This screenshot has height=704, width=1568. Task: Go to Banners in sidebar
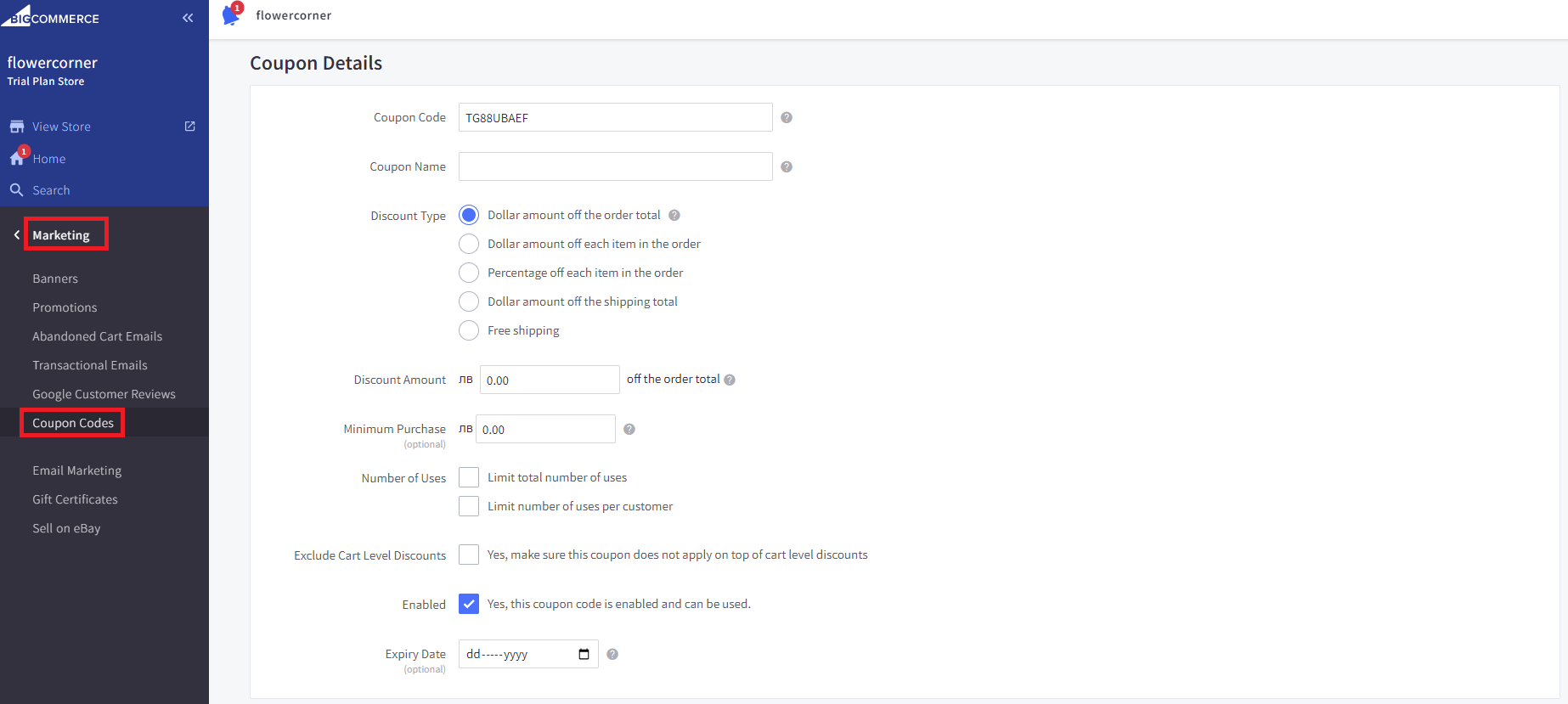tap(55, 279)
